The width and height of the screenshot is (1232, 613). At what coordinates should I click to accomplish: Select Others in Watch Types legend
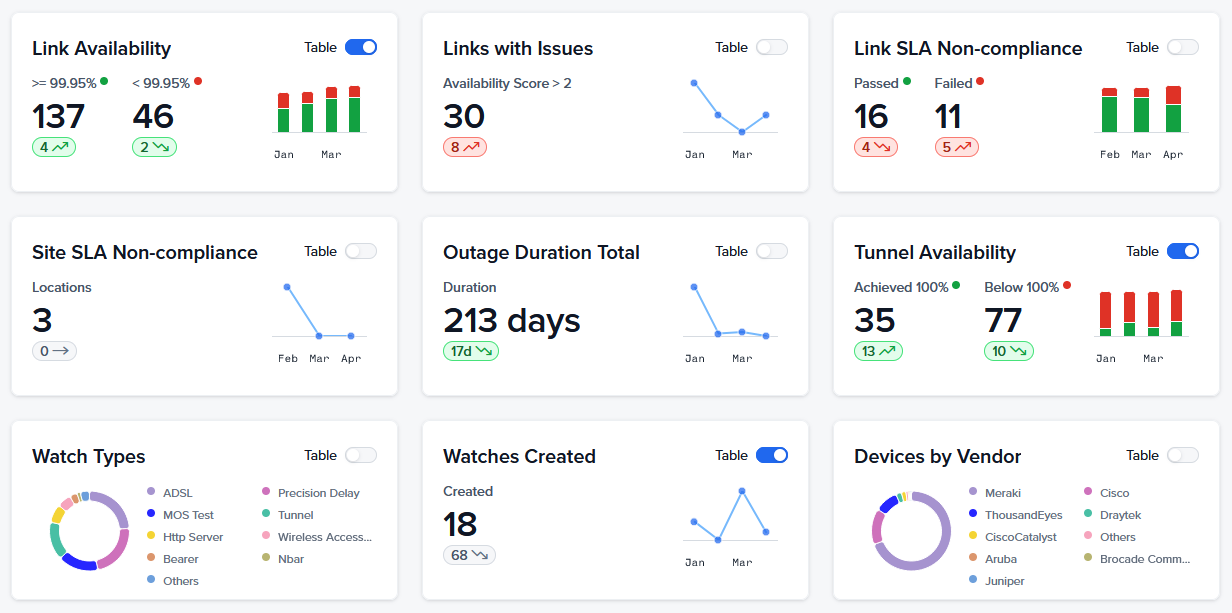click(172, 581)
